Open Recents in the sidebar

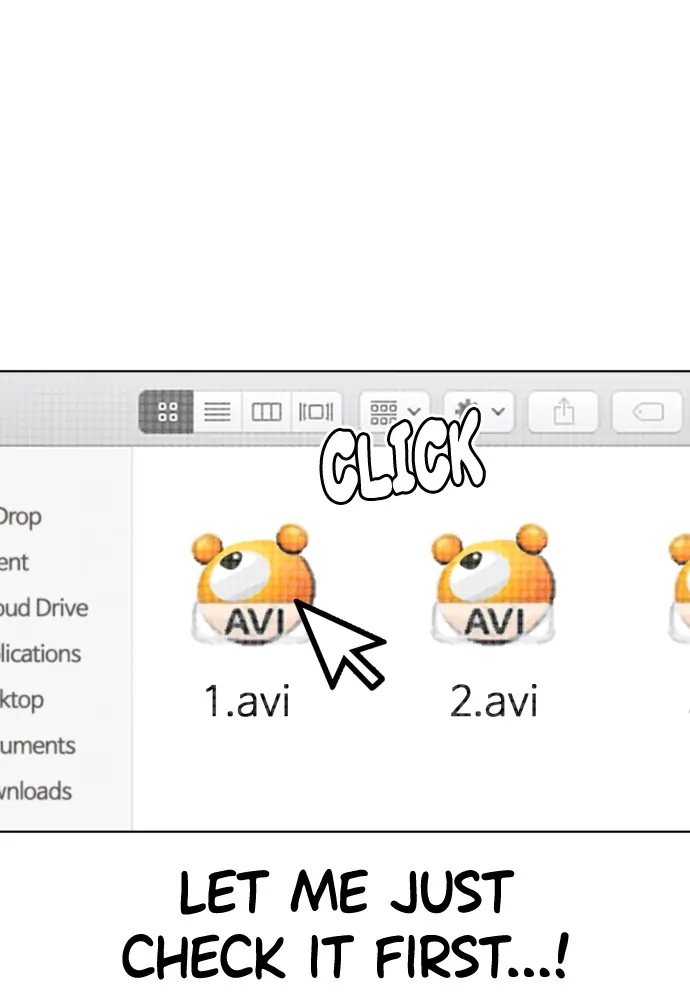(14, 562)
